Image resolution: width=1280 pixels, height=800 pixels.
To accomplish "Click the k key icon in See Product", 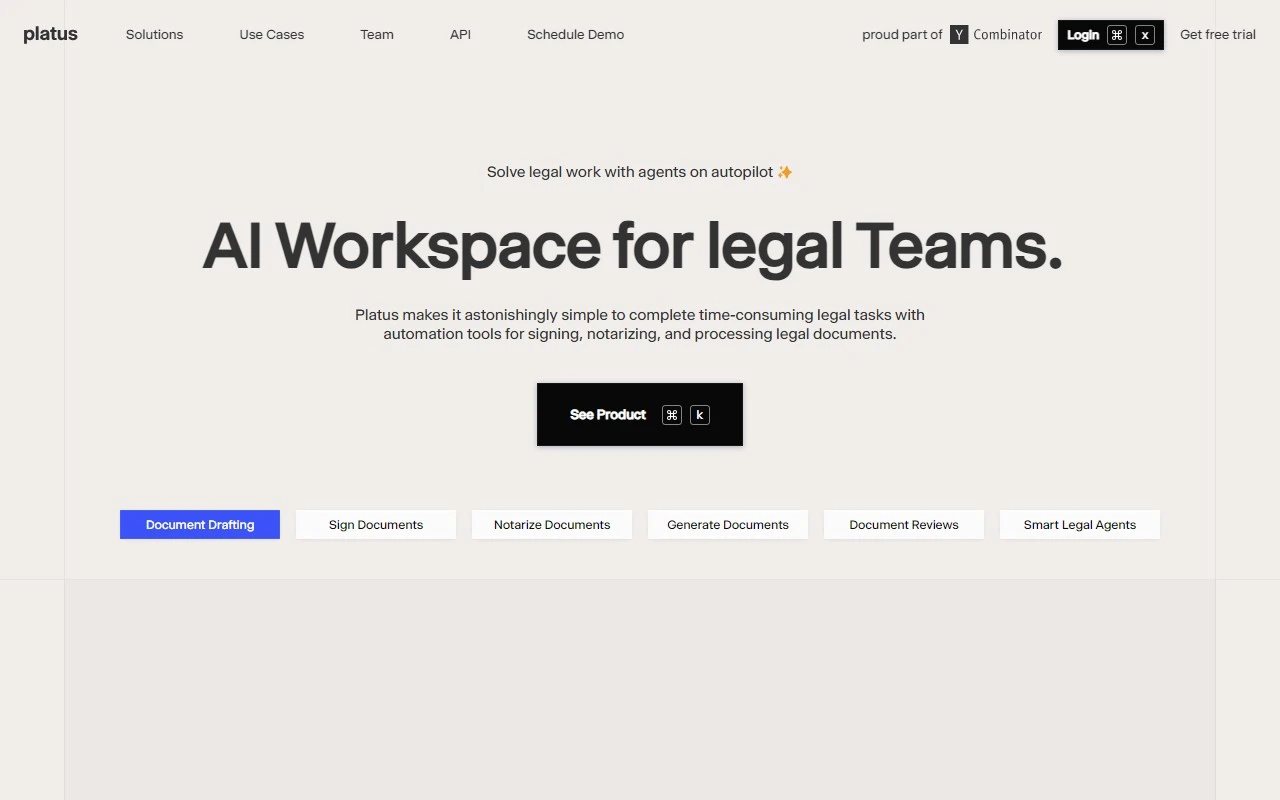I will click(x=700, y=415).
